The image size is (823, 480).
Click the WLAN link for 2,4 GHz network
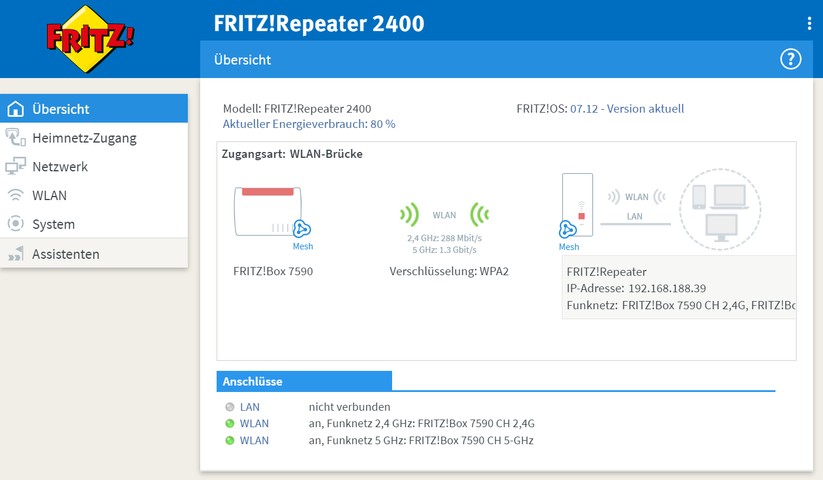[x=254, y=424]
